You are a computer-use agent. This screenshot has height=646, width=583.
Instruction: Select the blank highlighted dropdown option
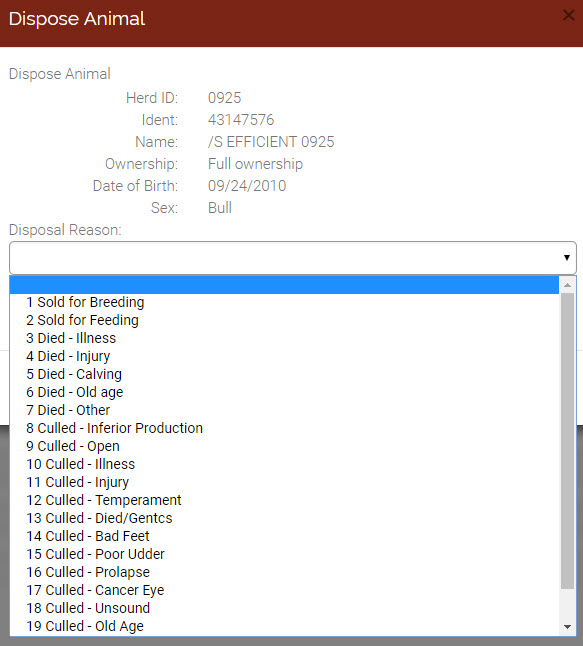click(284, 285)
